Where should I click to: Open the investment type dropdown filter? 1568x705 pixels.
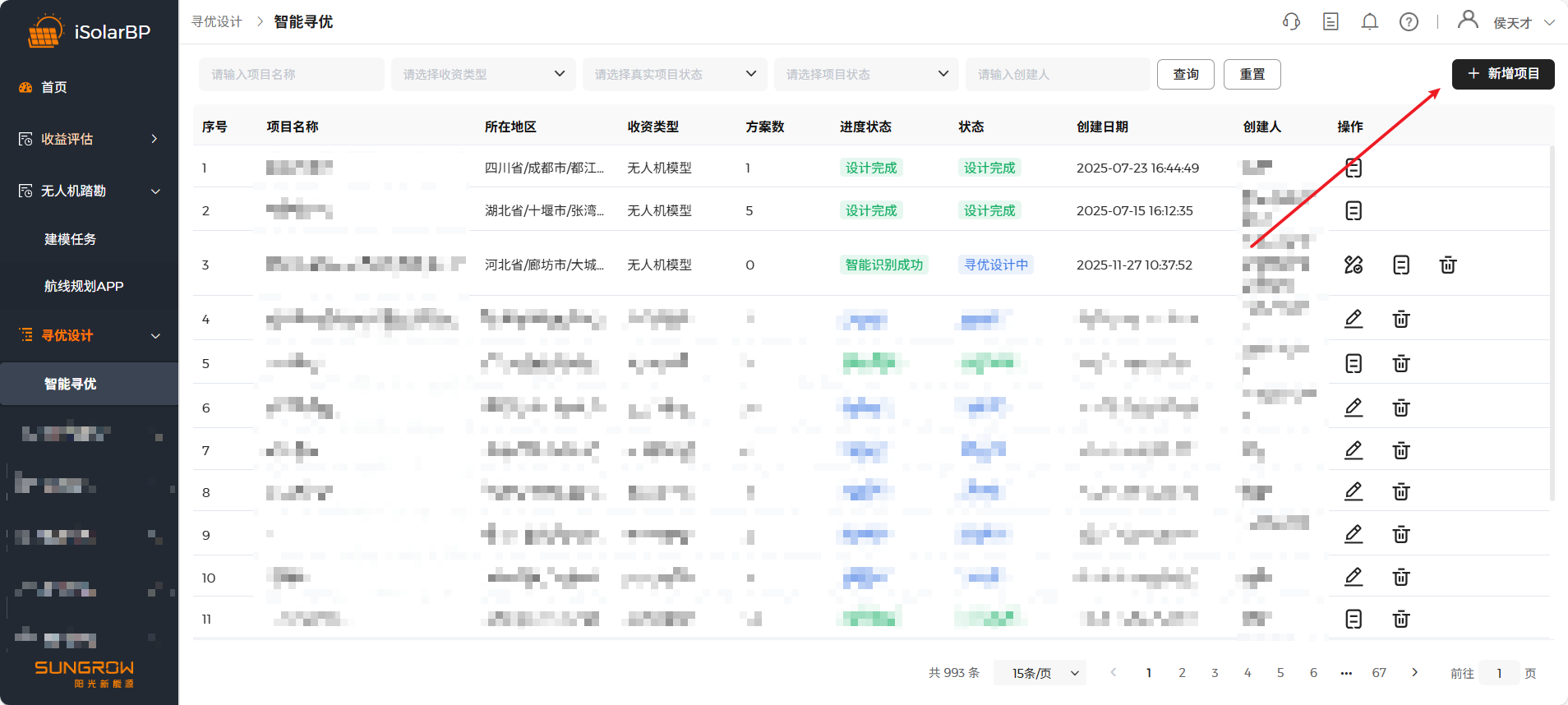click(482, 74)
